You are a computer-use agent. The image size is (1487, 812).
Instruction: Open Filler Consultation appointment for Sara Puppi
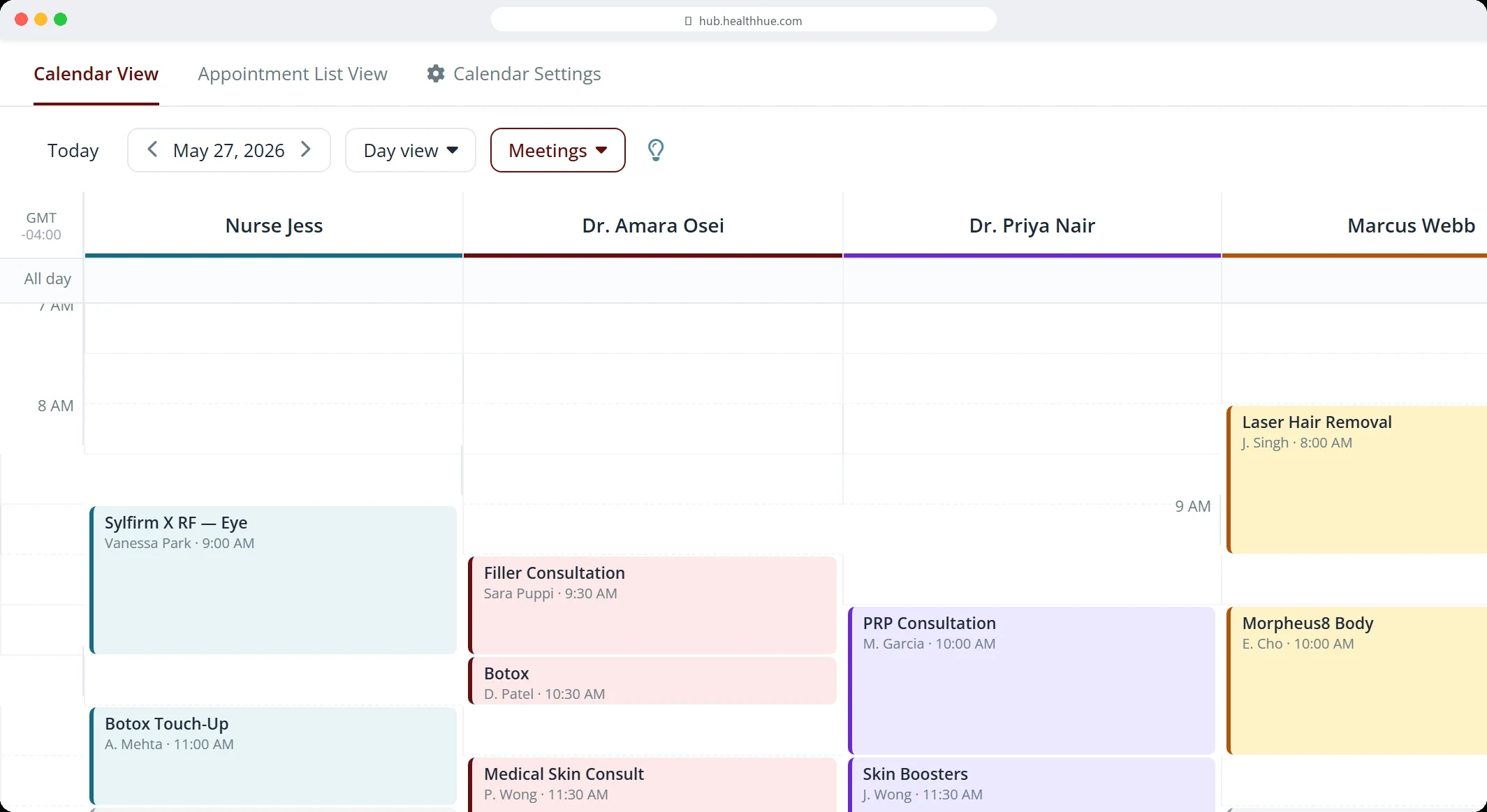coord(652,605)
